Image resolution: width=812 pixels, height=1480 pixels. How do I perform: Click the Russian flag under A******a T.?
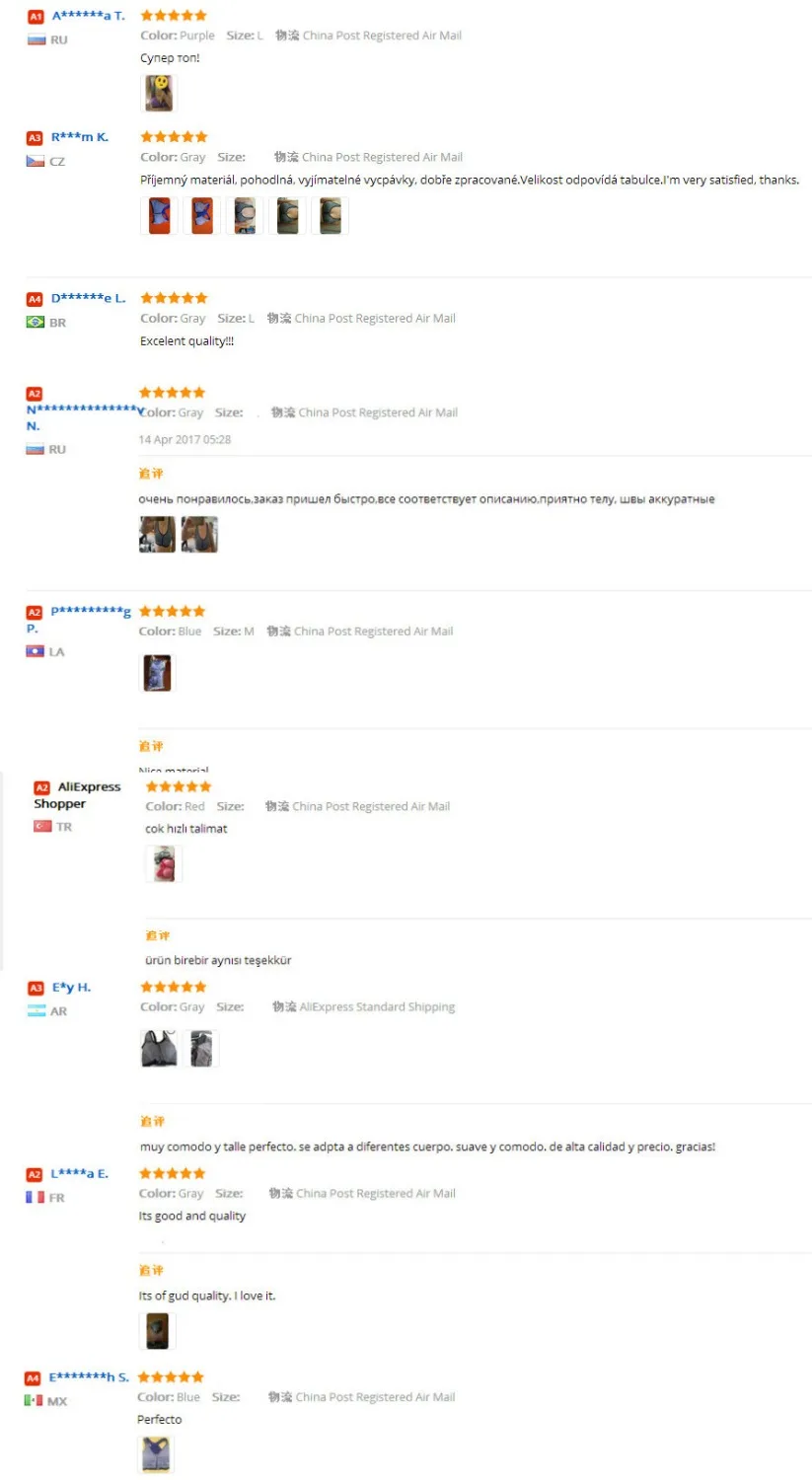click(37, 40)
